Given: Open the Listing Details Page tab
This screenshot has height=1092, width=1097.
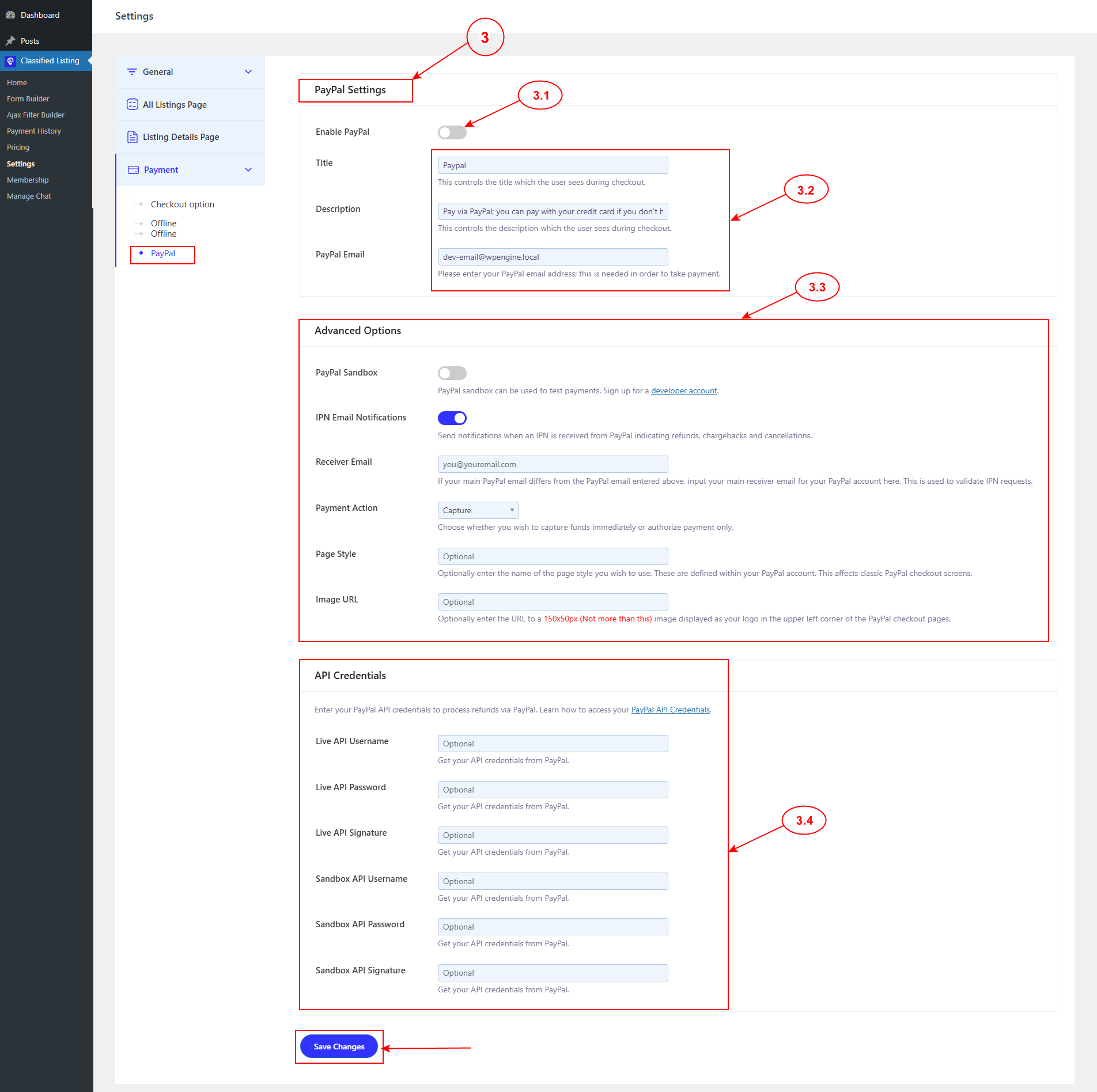Looking at the screenshot, I should pos(190,137).
